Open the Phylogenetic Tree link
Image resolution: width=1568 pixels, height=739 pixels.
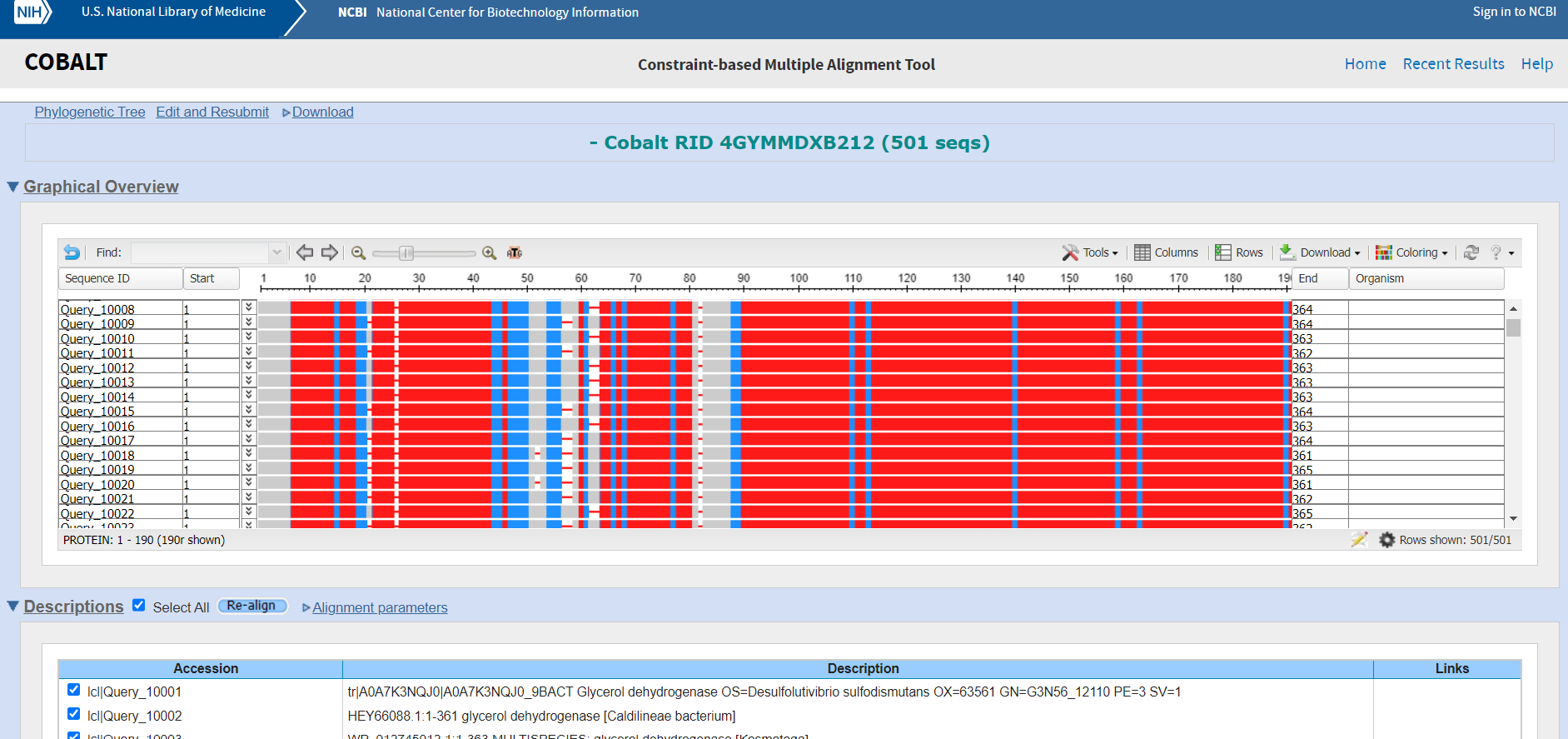[x=90, y=112]
